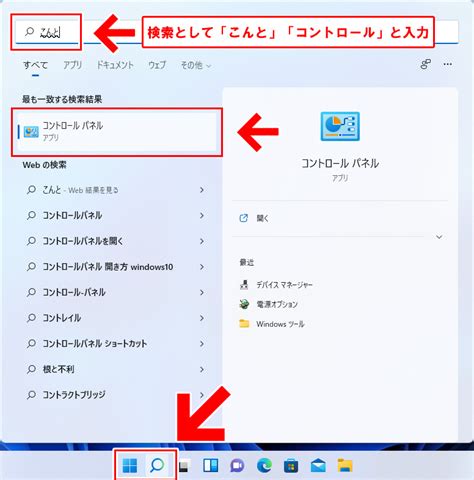Select the 根と不利 suggestion
This screenshot has height=480, width=474.
116,369
